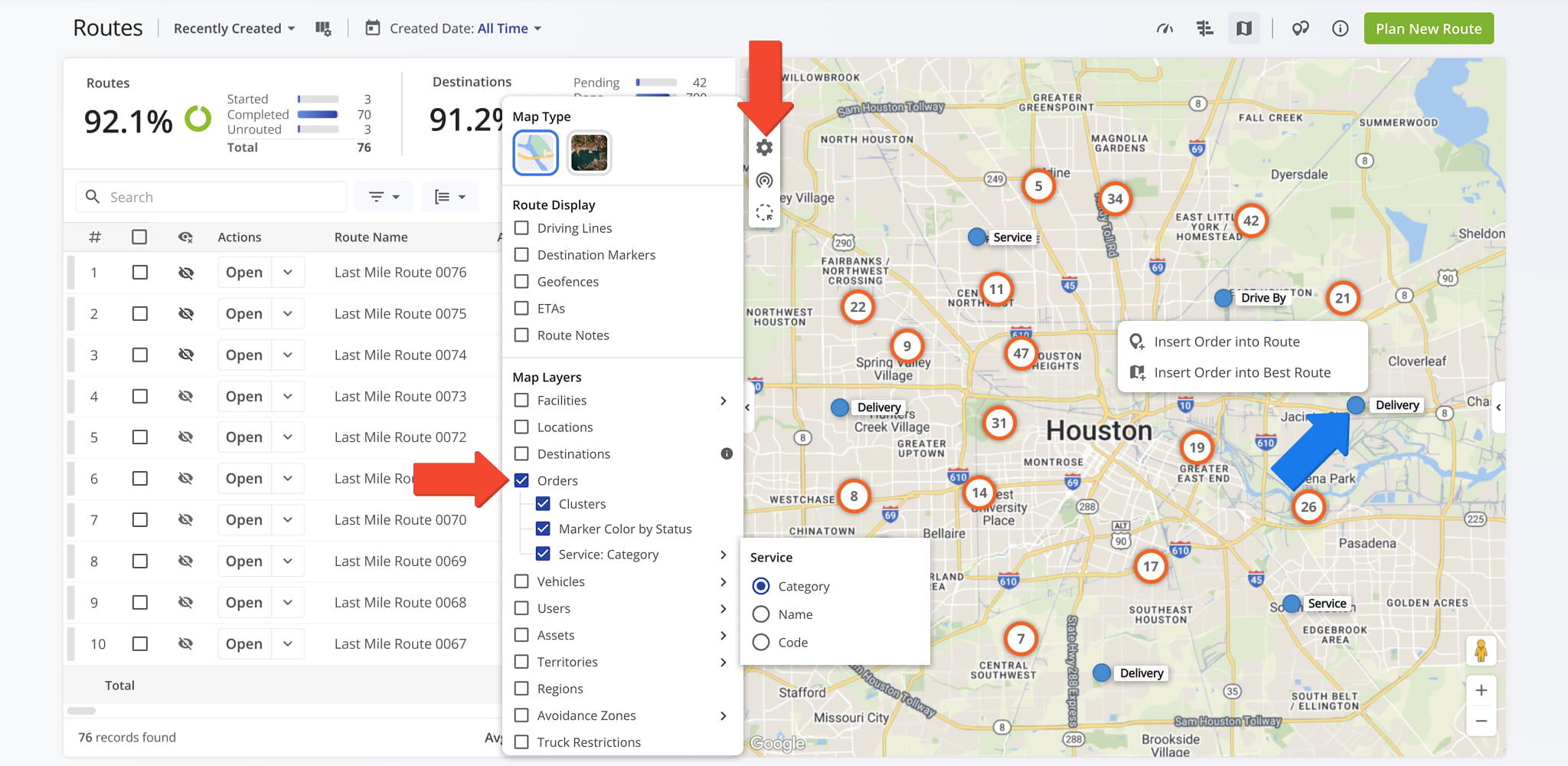The height and width of the screenshot is (766, 1568).
Task: Choose Insert Order into Best Route
Action: click(x=1243, y=372)
